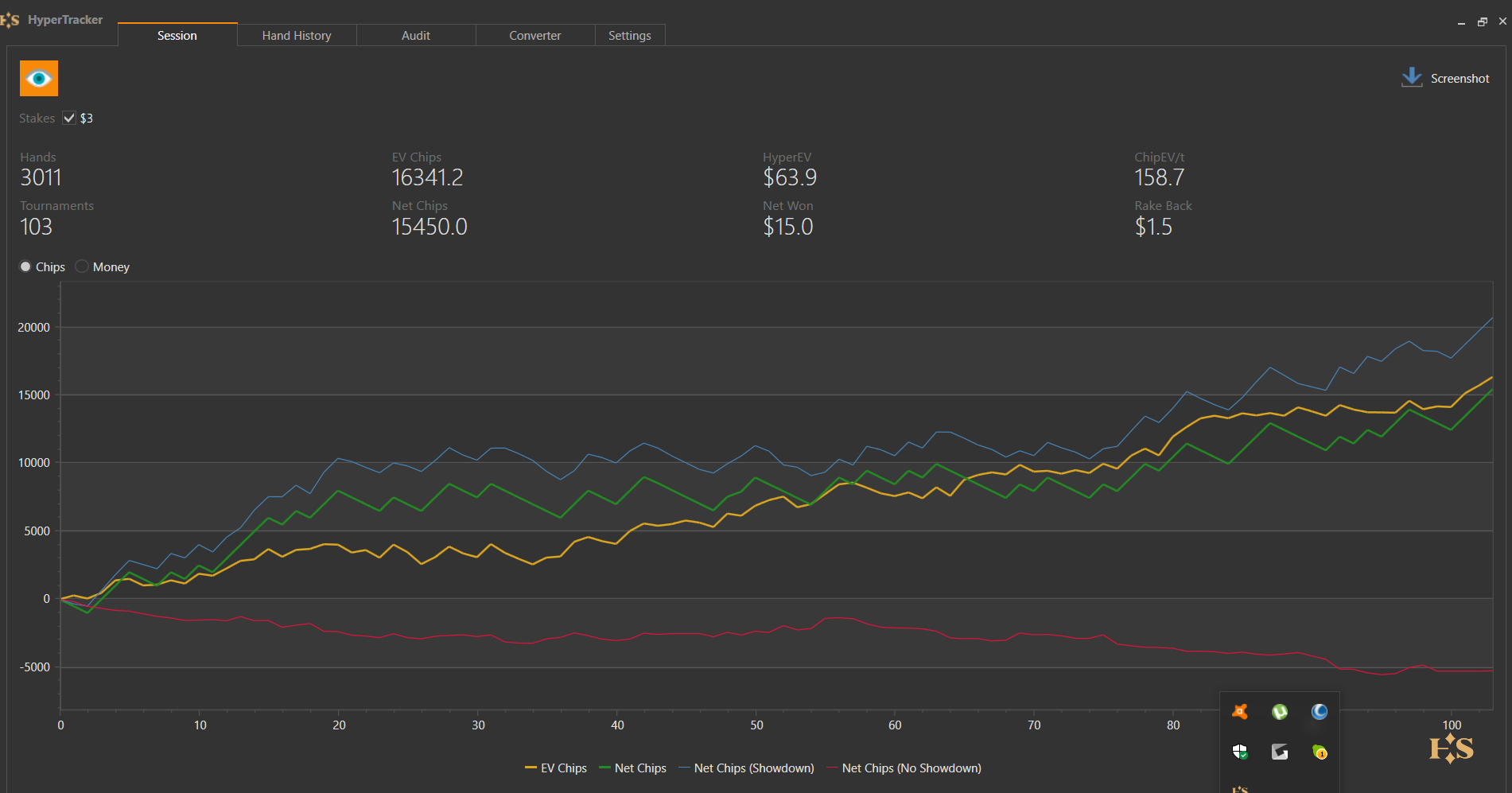The width and height of the screenshot is (1512, 793).
Task: Open the Hand History tab
Action: (x=297, y=35)
